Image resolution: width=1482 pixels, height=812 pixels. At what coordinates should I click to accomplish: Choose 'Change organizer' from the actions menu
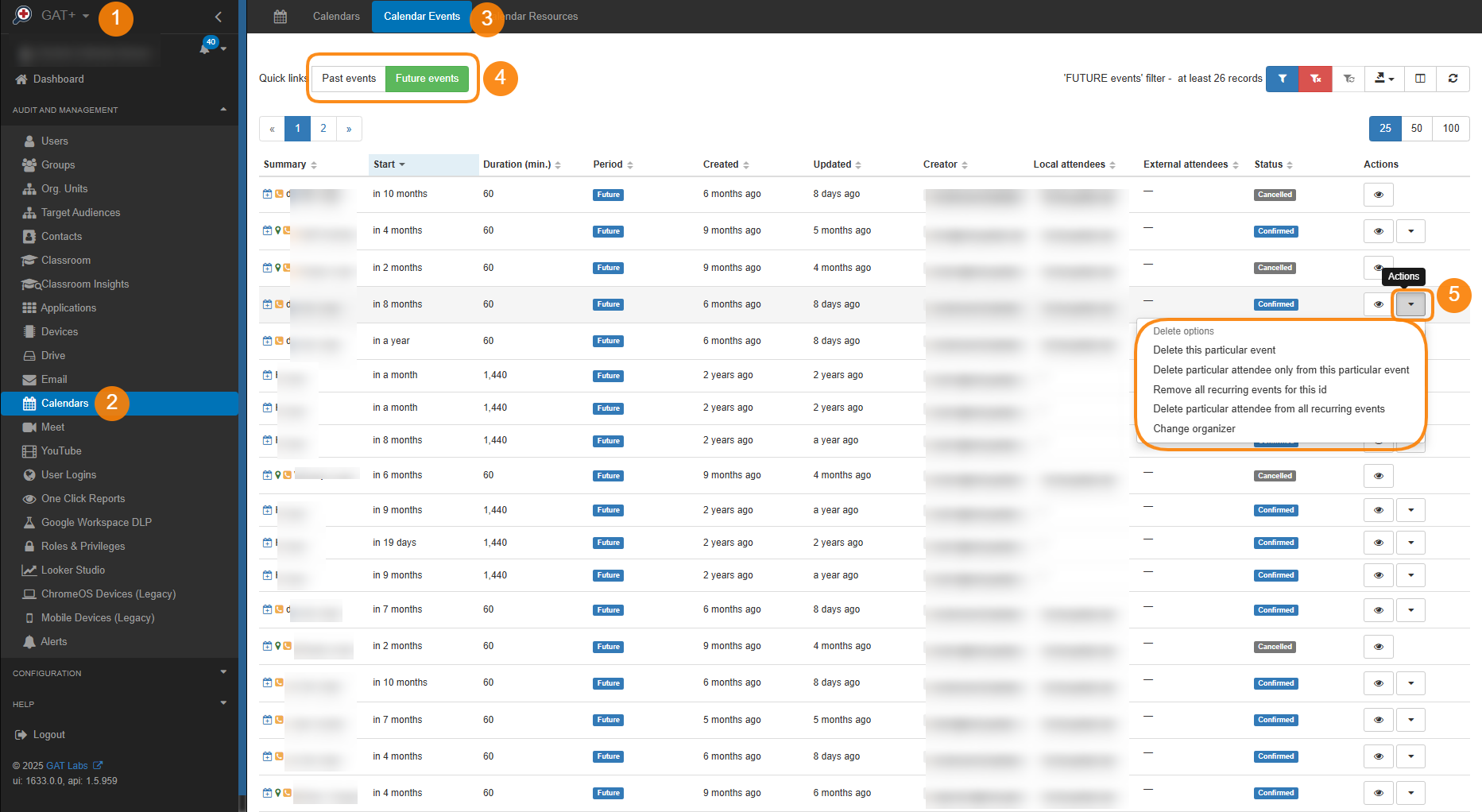pos(1194,429)
